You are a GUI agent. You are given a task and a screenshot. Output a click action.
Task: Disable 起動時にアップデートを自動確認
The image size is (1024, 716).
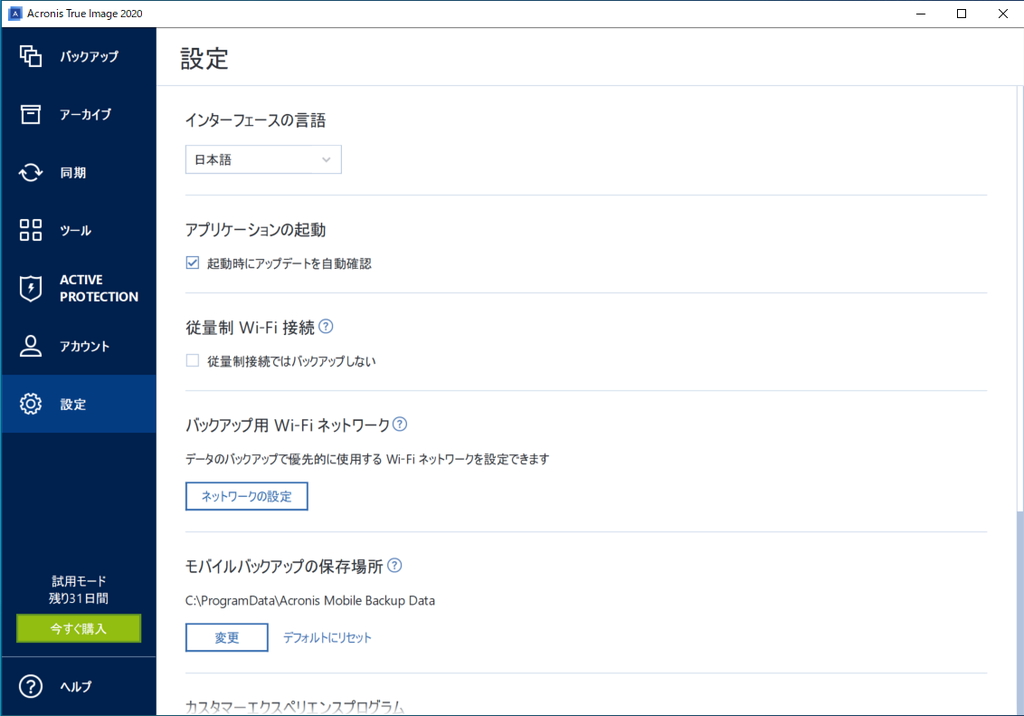click(x=192, y=262)
